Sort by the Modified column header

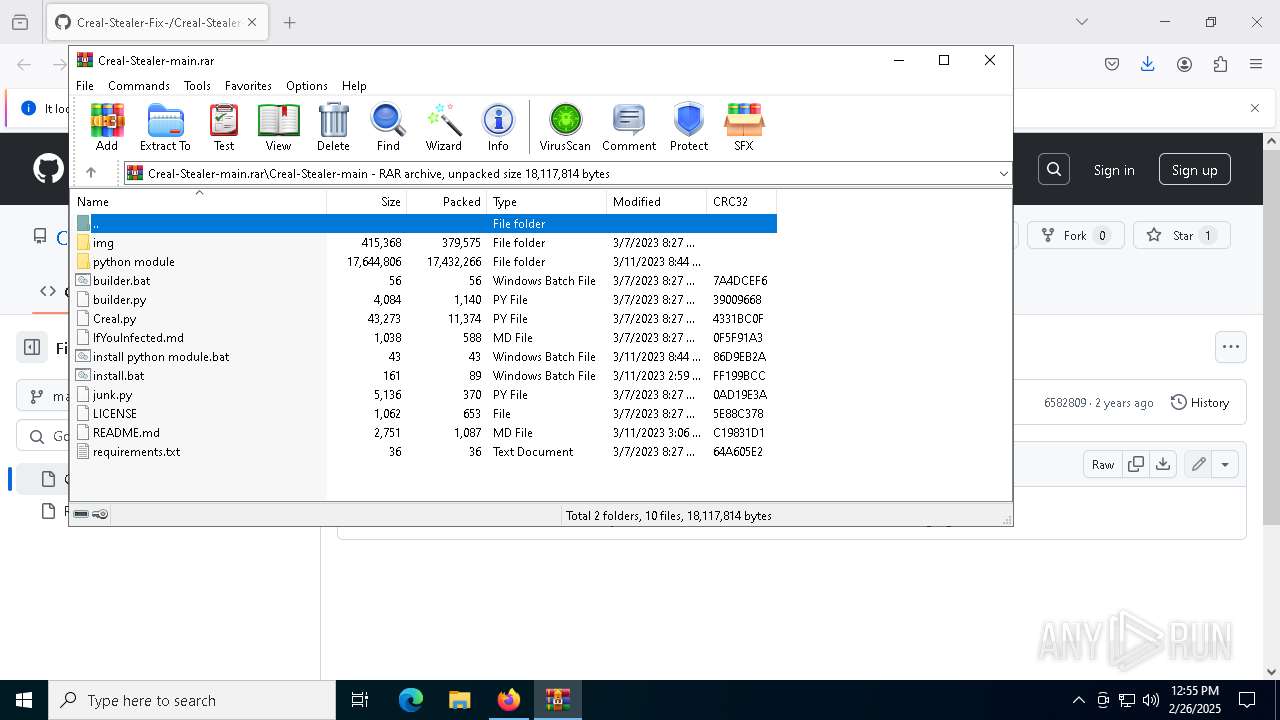tap(657, 202)
